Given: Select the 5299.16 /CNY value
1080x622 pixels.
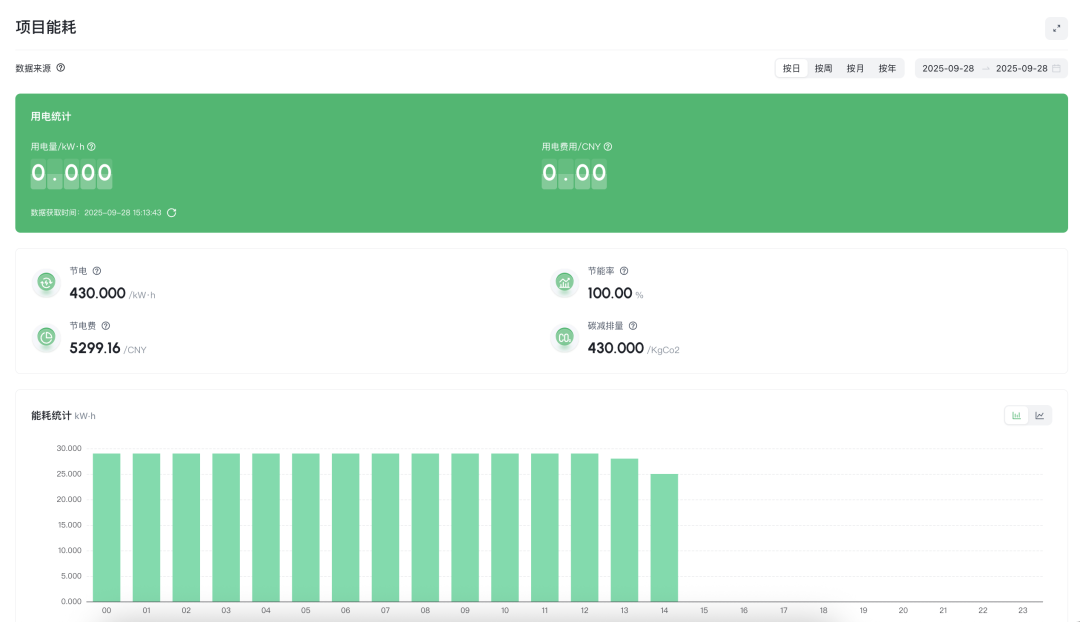Looking at the screenshot, I should click(x=108, y=349).
